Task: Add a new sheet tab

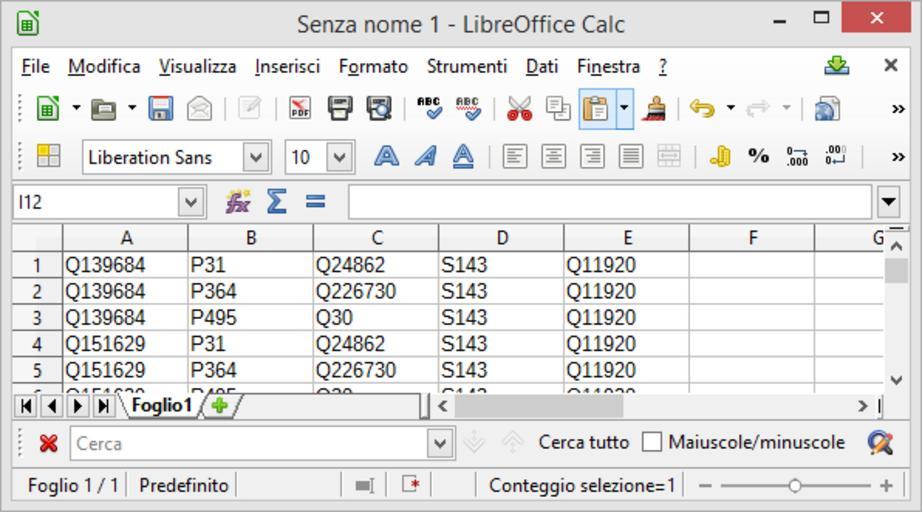Action: click(x=219, y=406)
